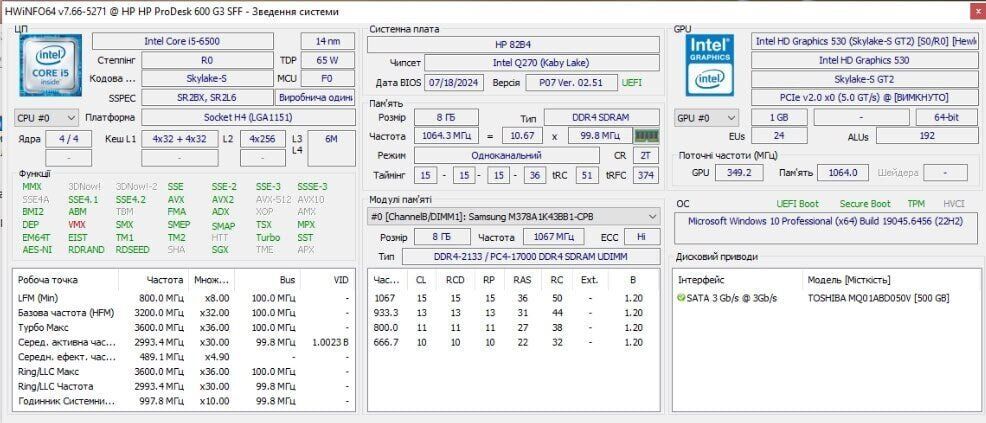Click the TPM status indicator
The width and height of the screenshot is (986, 423).
[915, 203]
